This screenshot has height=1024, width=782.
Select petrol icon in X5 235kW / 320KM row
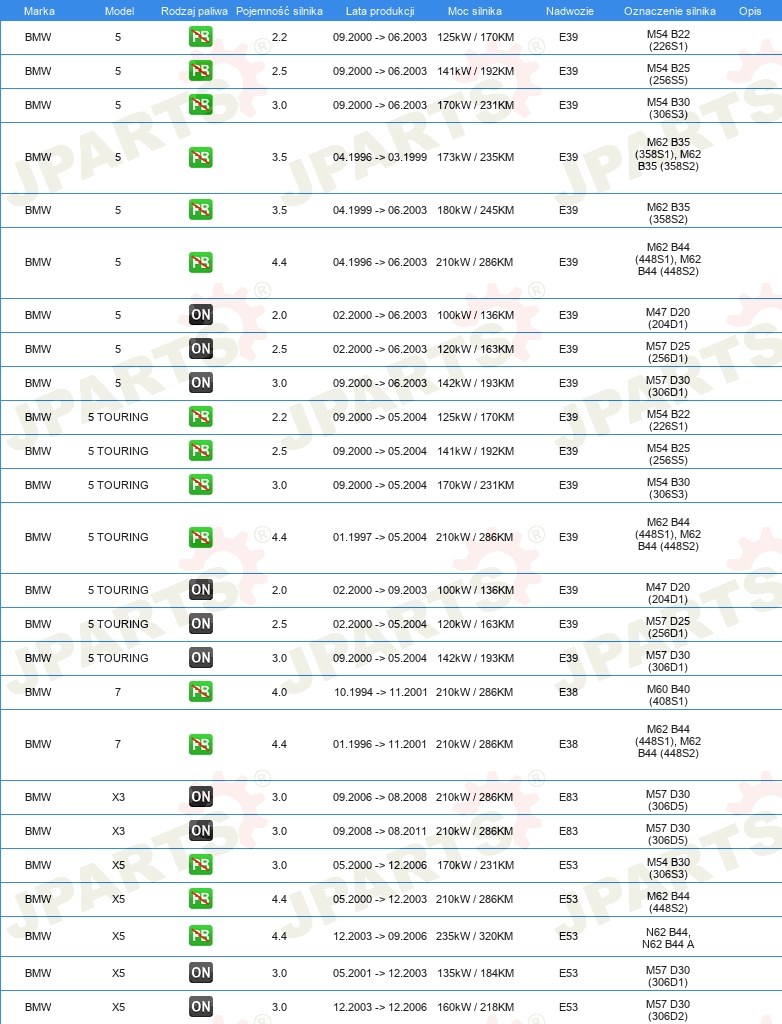click(201, 936)
